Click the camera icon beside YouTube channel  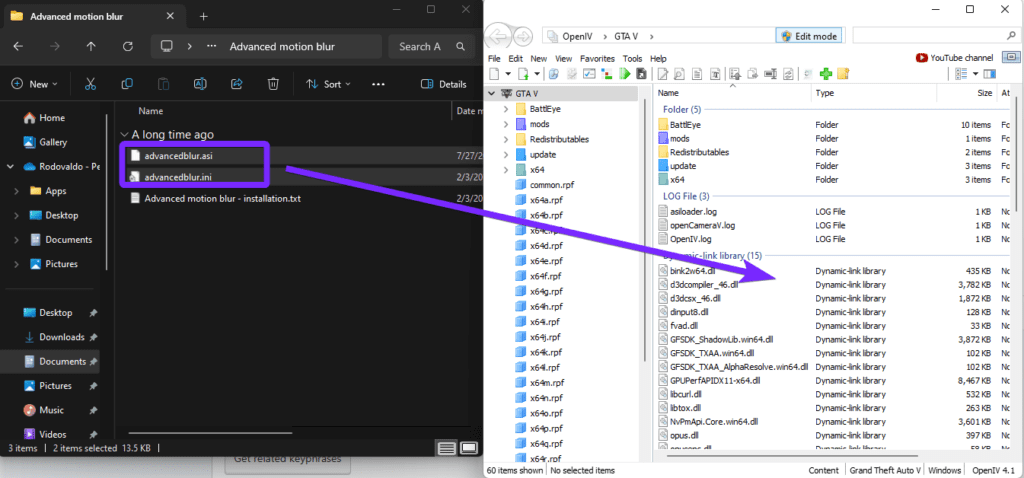click(1011, 57)
